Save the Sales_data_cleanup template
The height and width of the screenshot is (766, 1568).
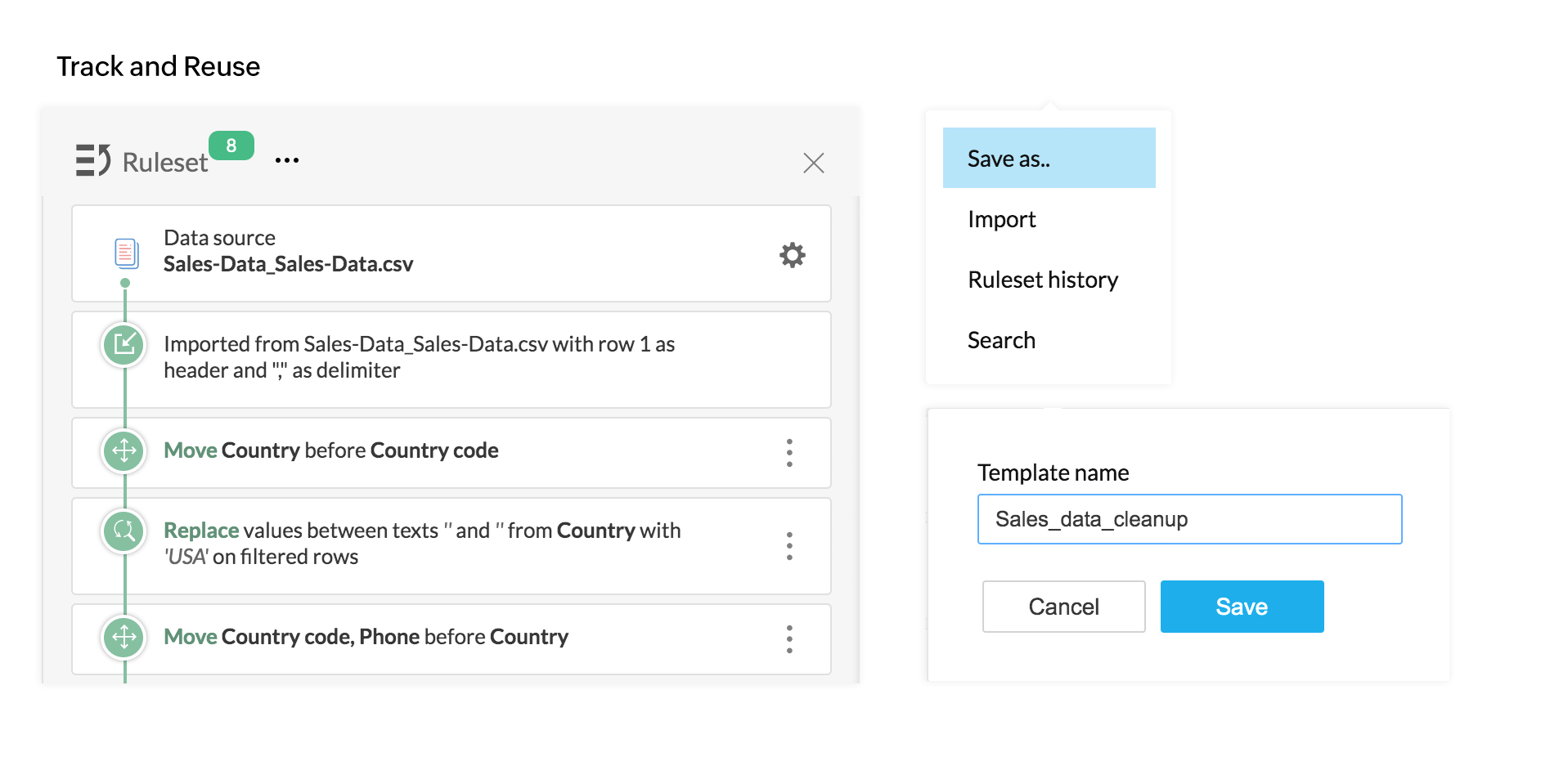tap(1242, 607)
